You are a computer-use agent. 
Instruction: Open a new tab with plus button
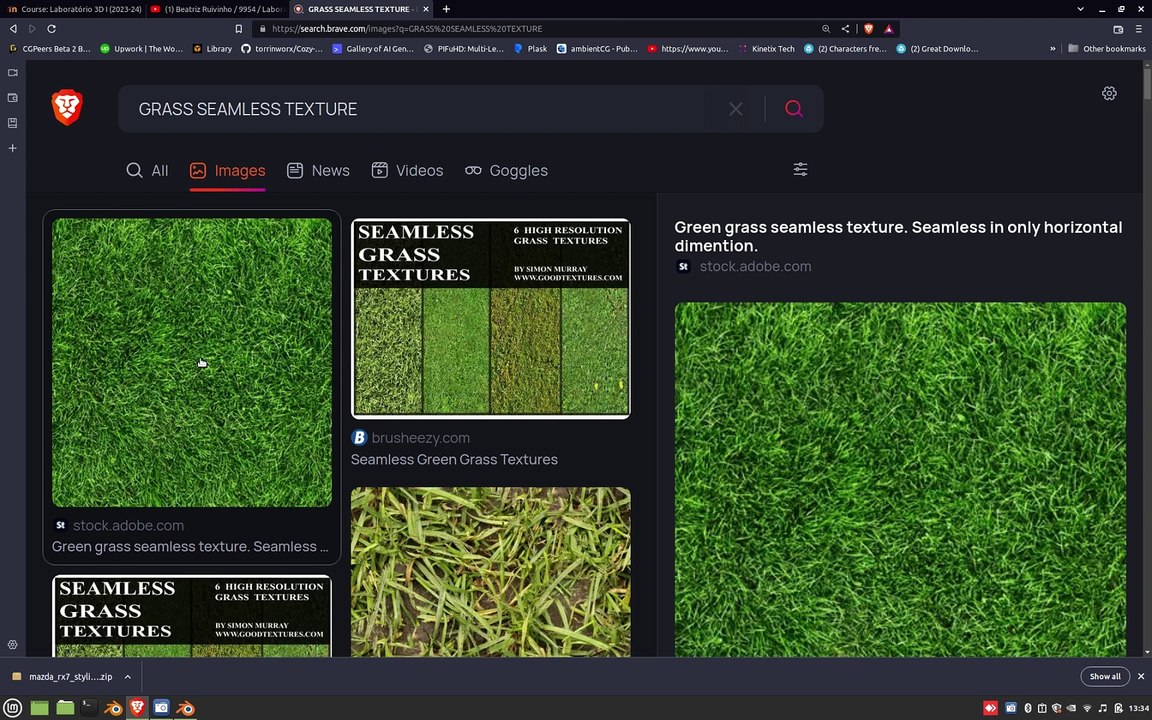click(446, 9)
